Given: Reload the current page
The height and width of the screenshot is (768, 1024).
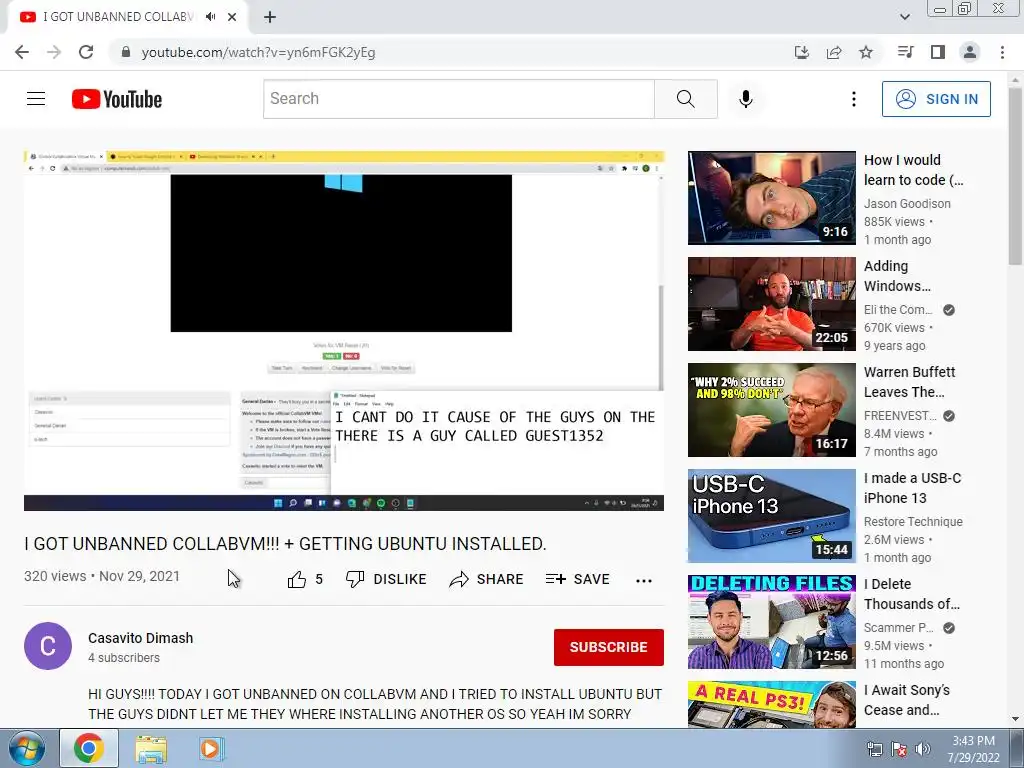Looking at the screenshot, I should click(86, 52).
